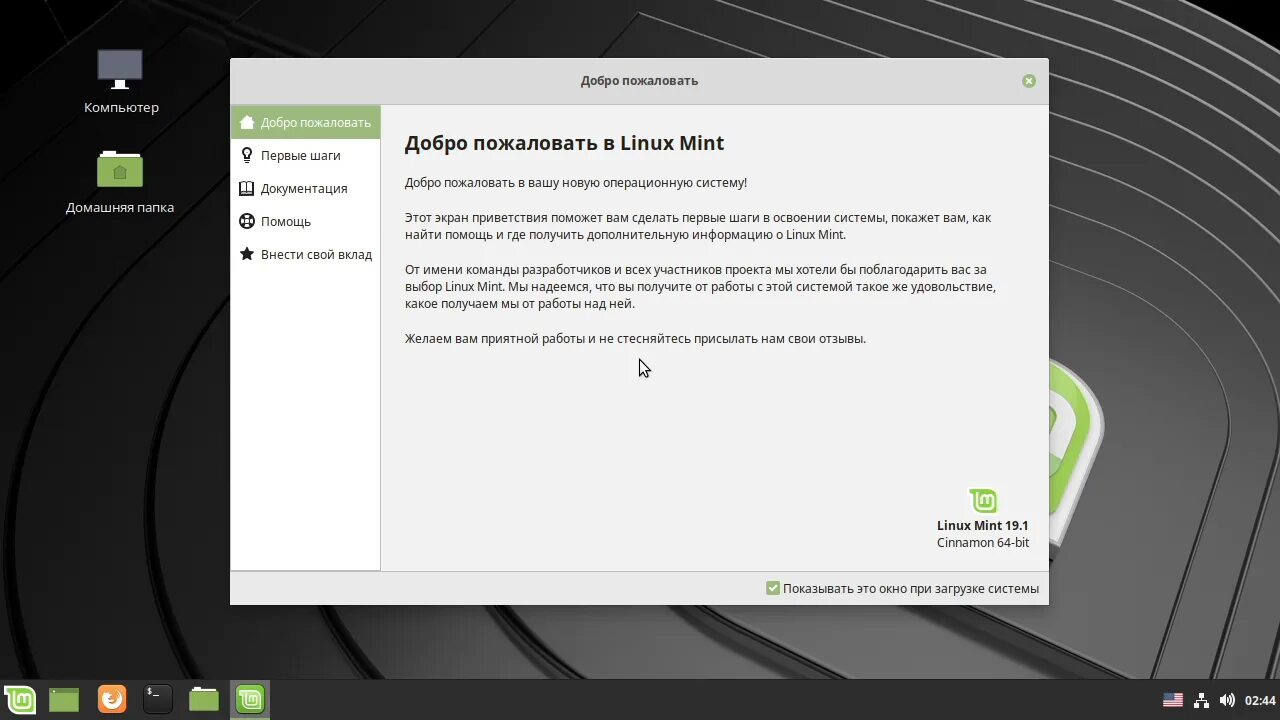Select the Welcome window taskbar button
Image resolution: width=1280 pixels, height=720 pixels.
coord(250,699)
